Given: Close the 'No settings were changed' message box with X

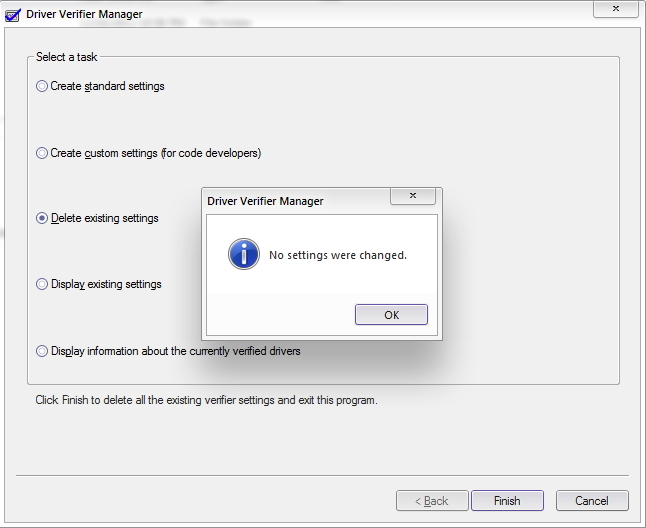Looking at the screenshot, I should coord(413,196).
